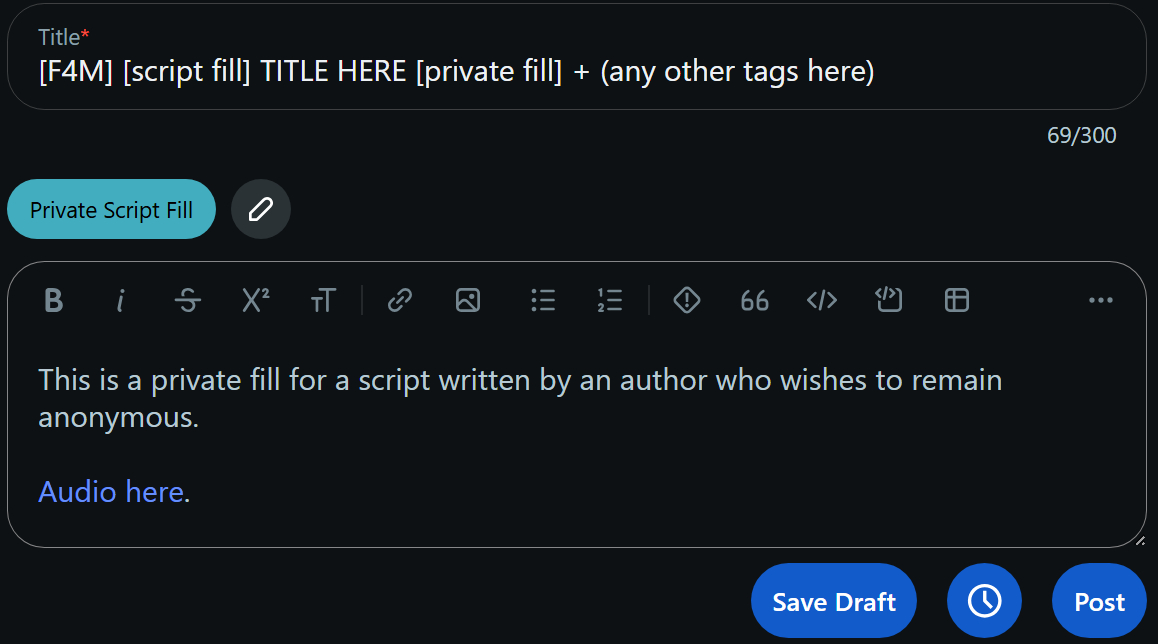Edit the post flair with pencil button
Viewport: 1158px width, 644px height.
click(x=260, y=210)
